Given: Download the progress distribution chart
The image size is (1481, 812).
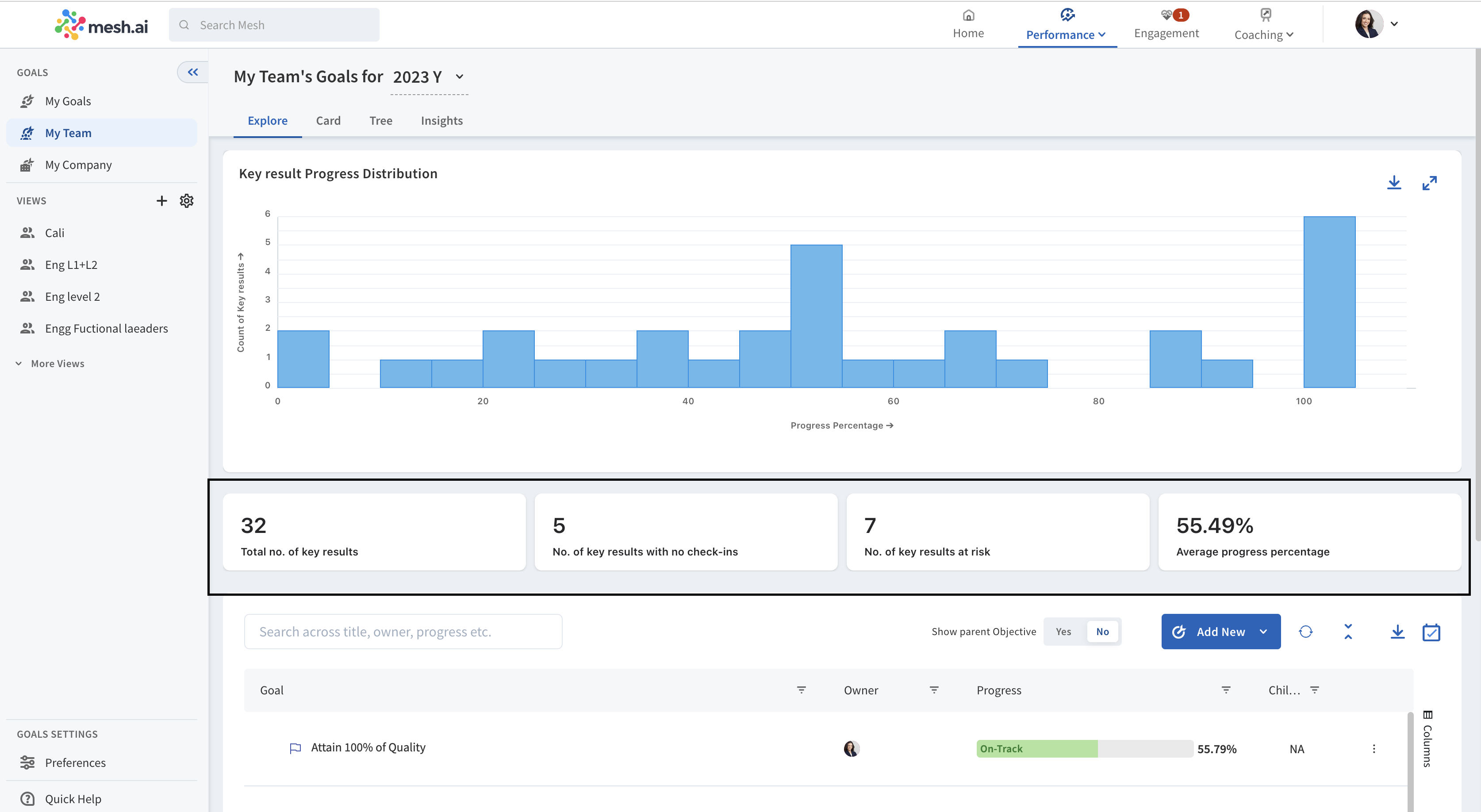Looking at the screenshot, I should click(1394, 183).
